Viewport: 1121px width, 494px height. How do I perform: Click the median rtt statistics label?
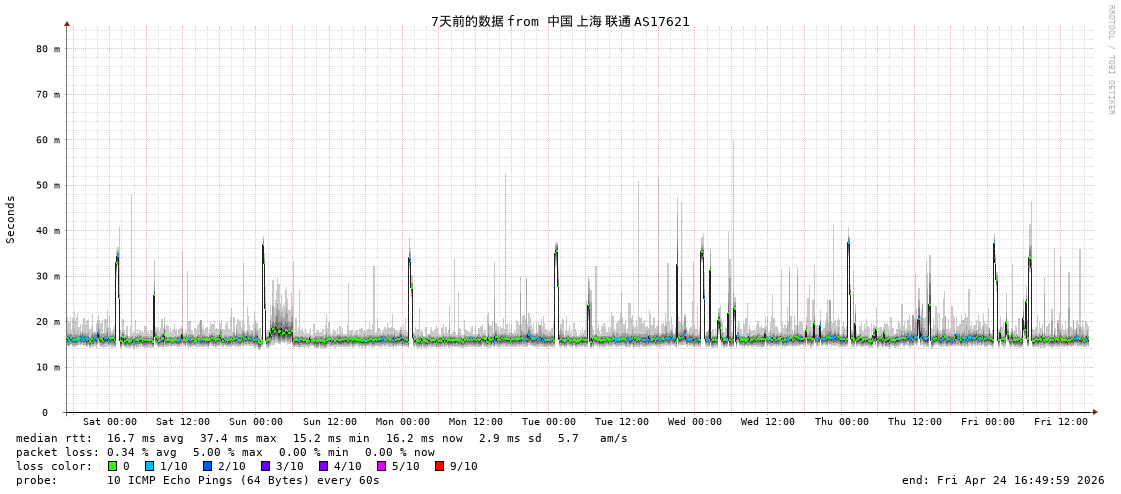point(54,438)
